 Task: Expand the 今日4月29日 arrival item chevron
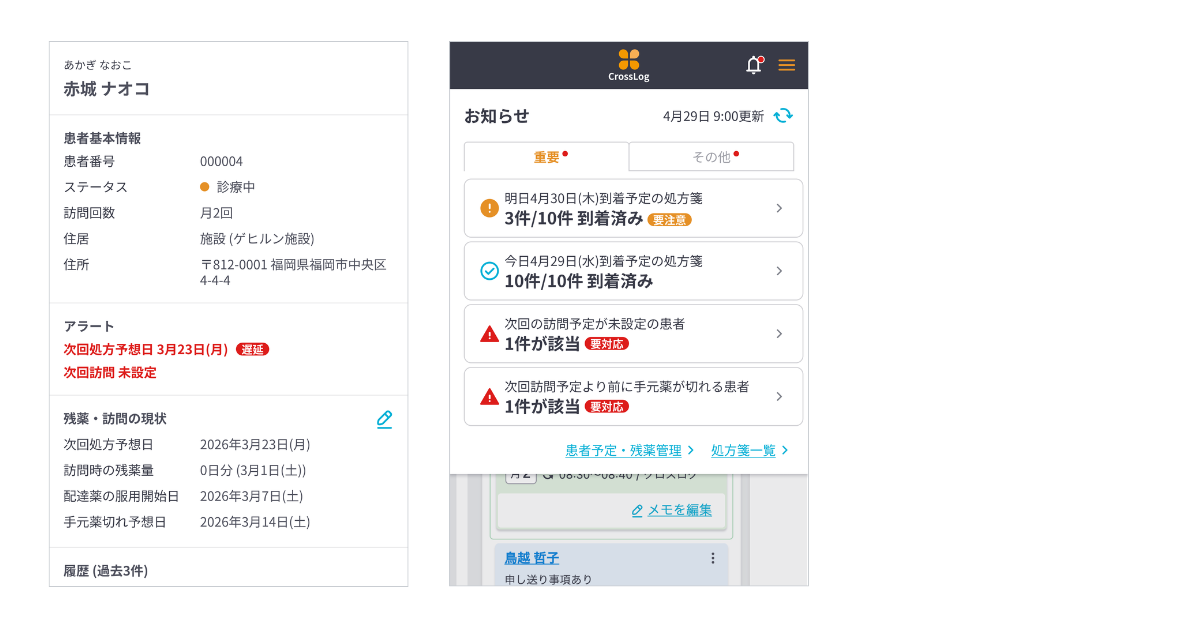point(779,271)
